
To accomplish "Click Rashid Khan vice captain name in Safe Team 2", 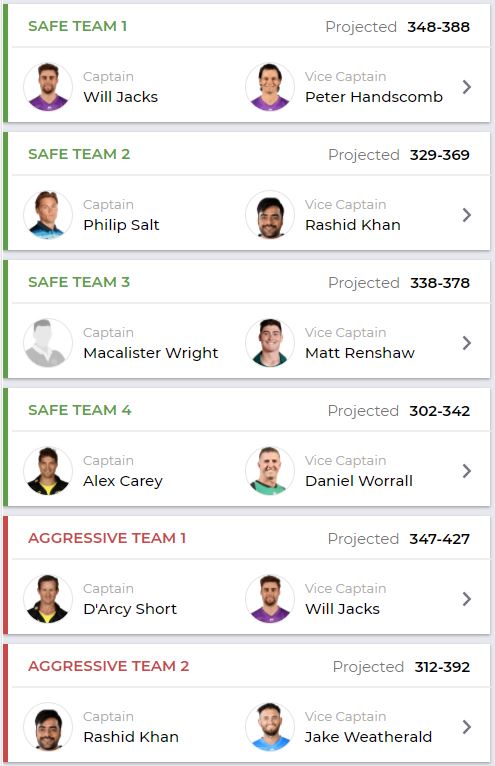I will [x=353, y=225].
